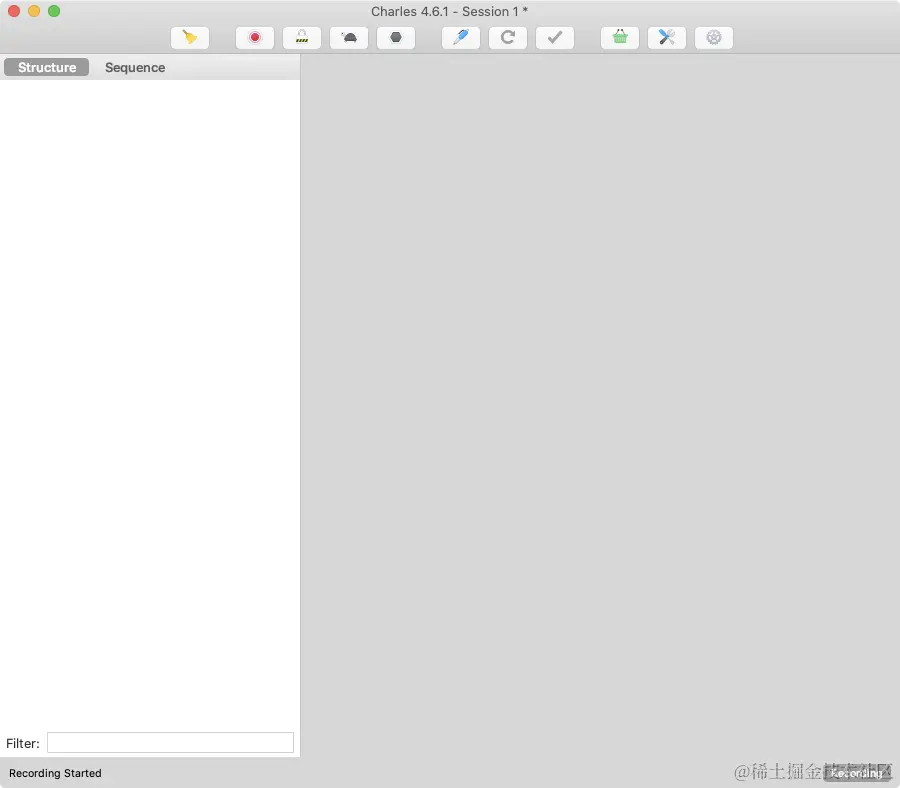Toggle SSL proxying with the padlock icon

point(302,38)
